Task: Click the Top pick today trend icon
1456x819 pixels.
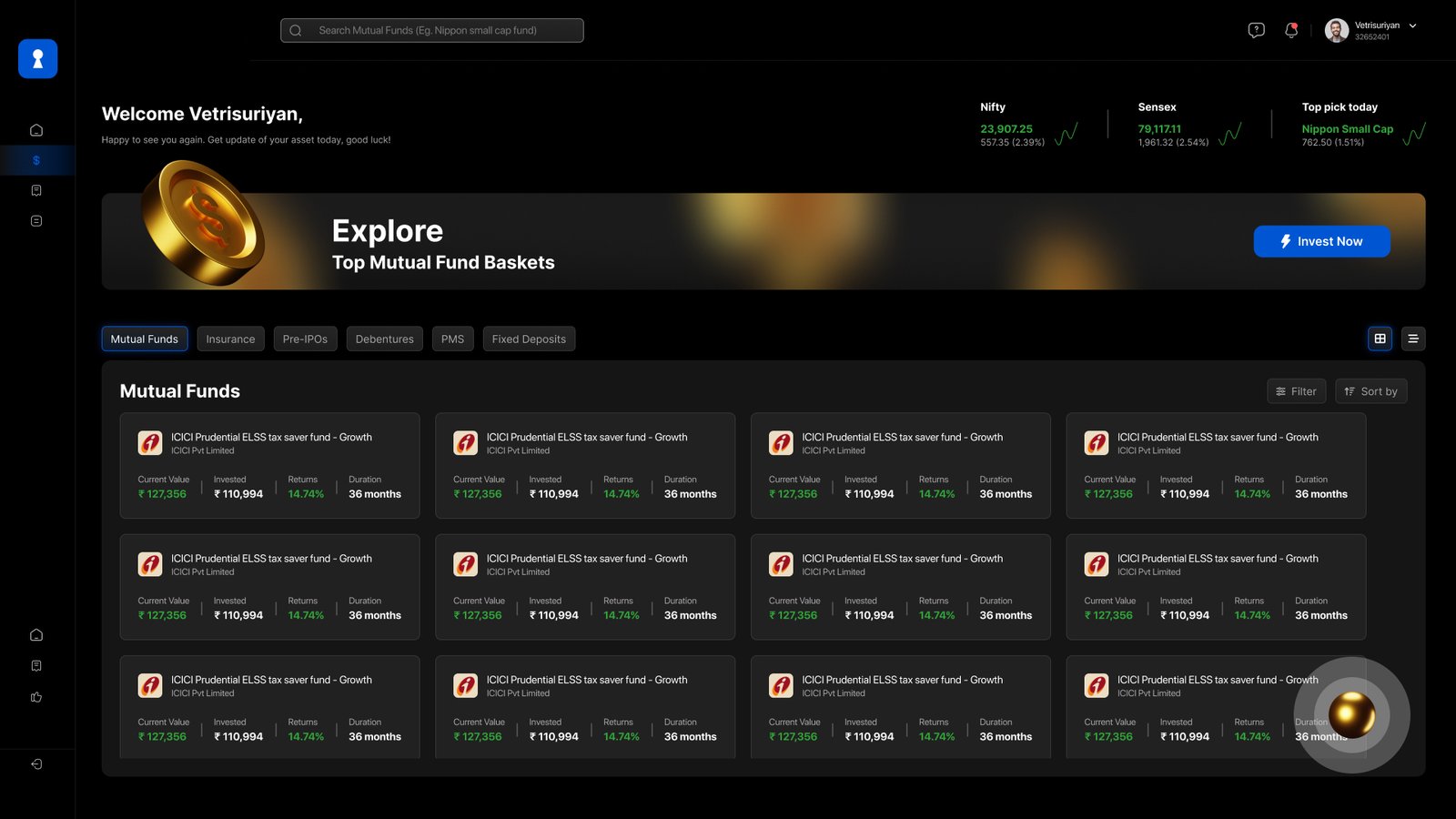Action: 1414,134
